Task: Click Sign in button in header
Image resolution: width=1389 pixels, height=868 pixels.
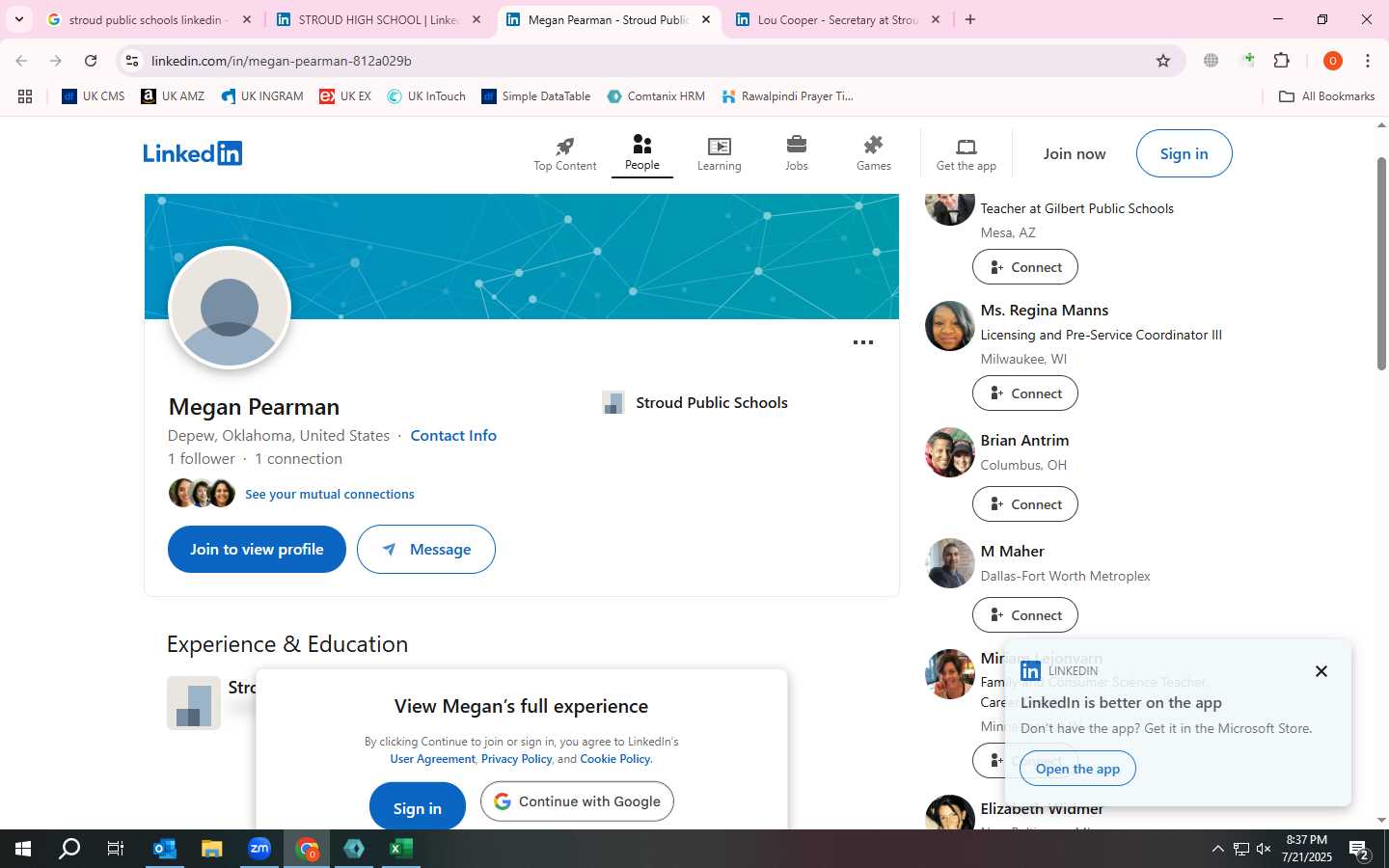Action: (1184, 153)
